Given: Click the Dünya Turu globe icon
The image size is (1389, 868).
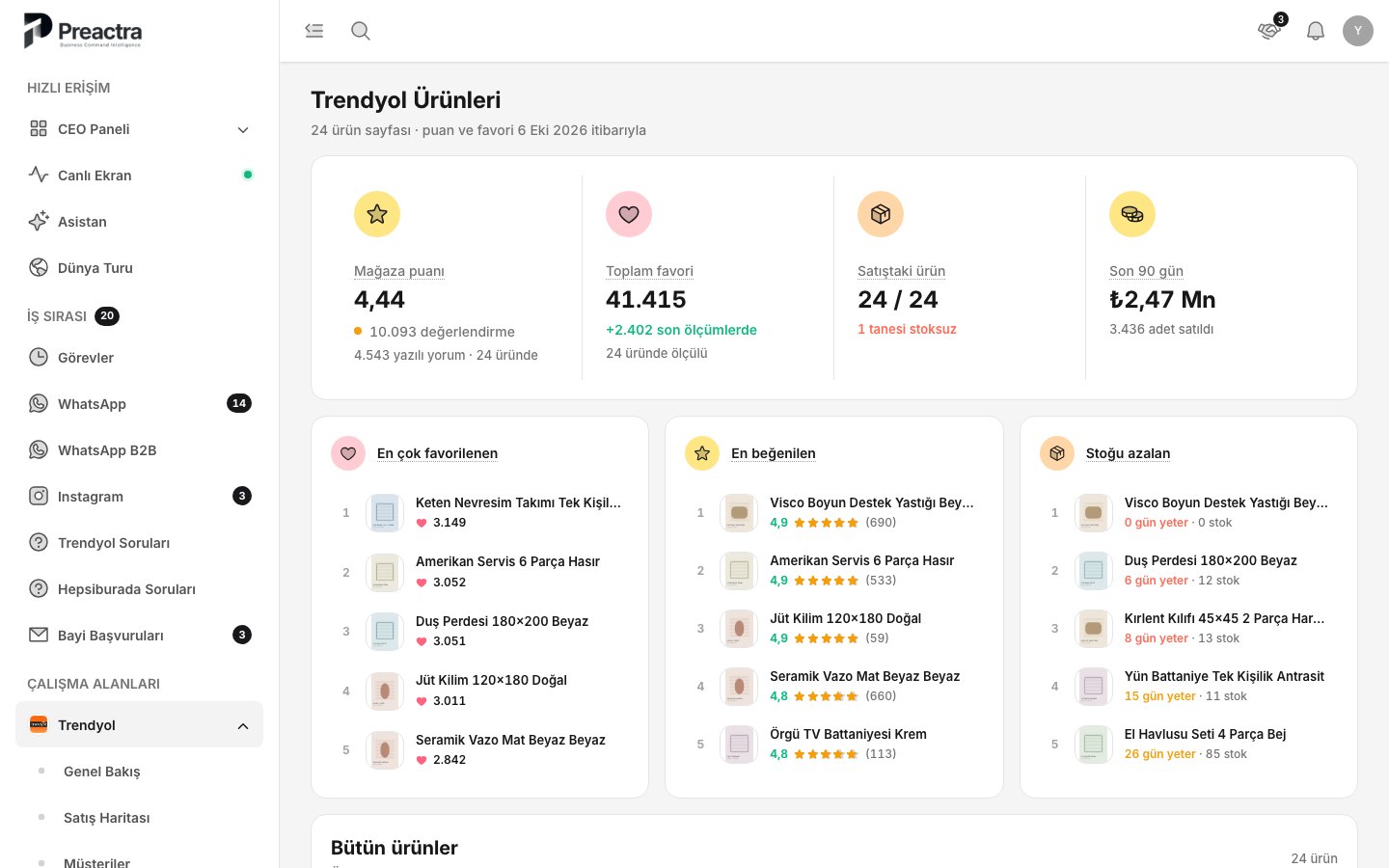Looking at the screenshot, I should point(39,268).
